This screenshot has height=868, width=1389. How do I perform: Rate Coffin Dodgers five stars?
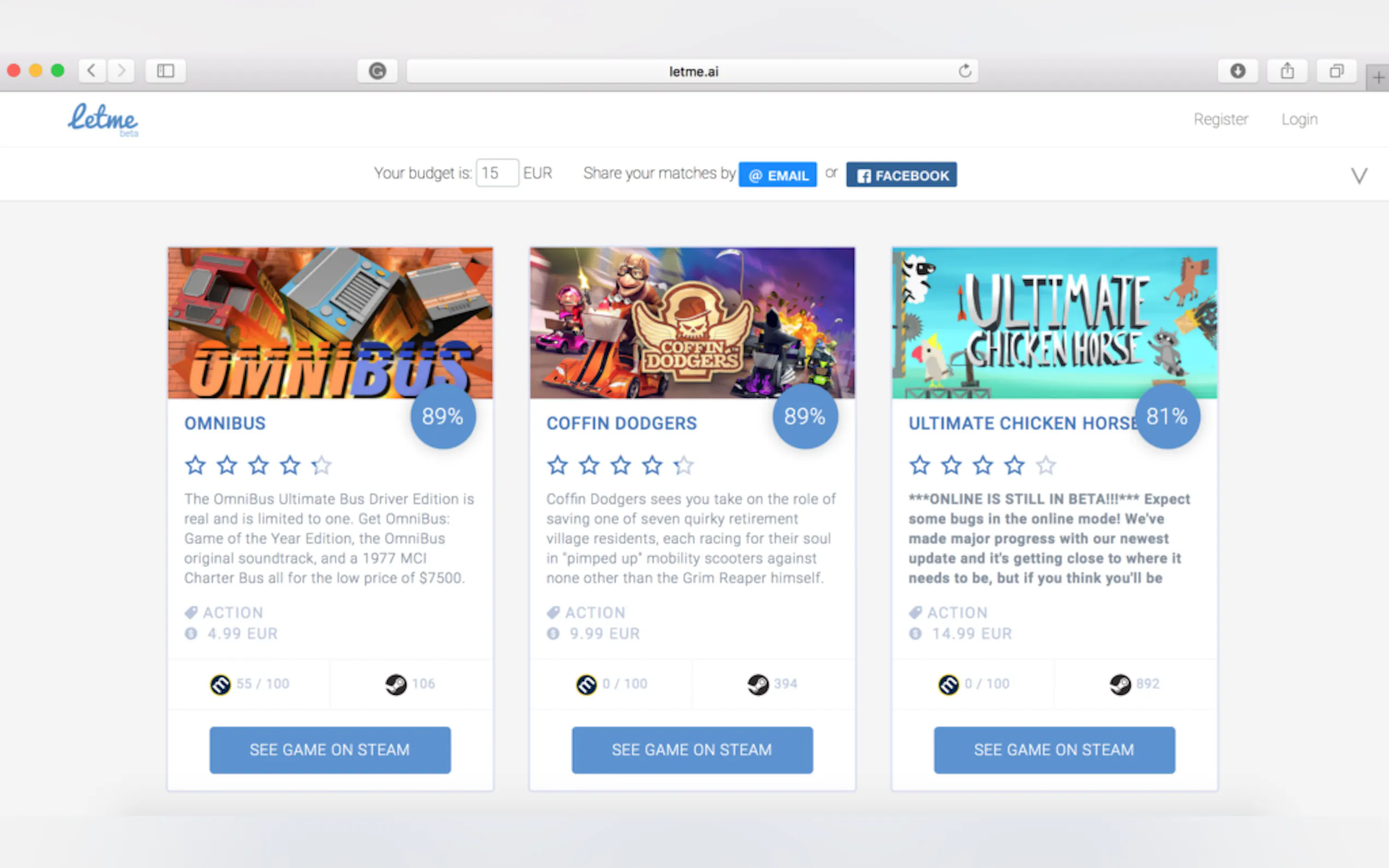tap(684, 465)
